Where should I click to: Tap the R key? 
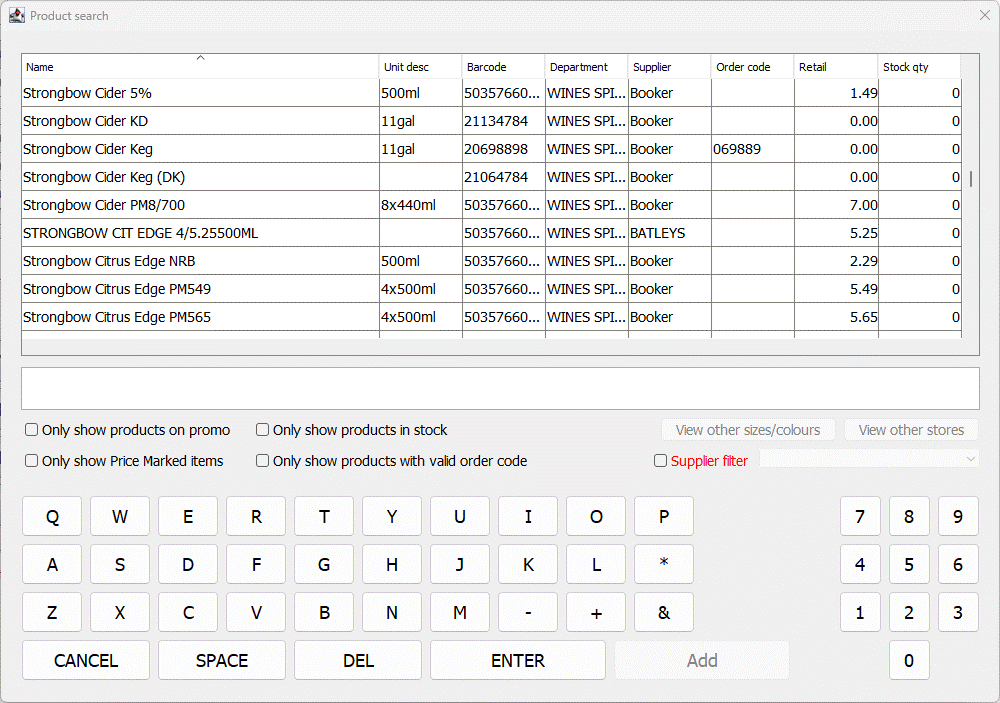(256, 516)
